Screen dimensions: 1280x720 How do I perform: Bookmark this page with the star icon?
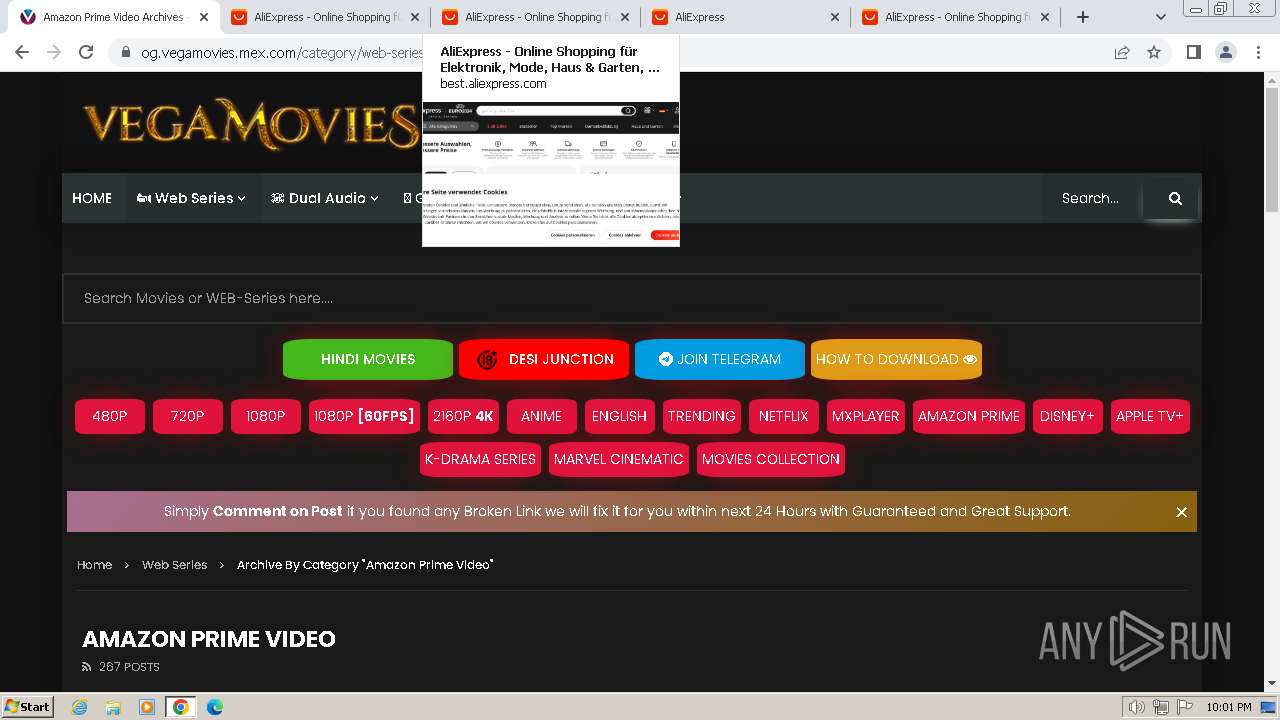(x=1154, y=52)
